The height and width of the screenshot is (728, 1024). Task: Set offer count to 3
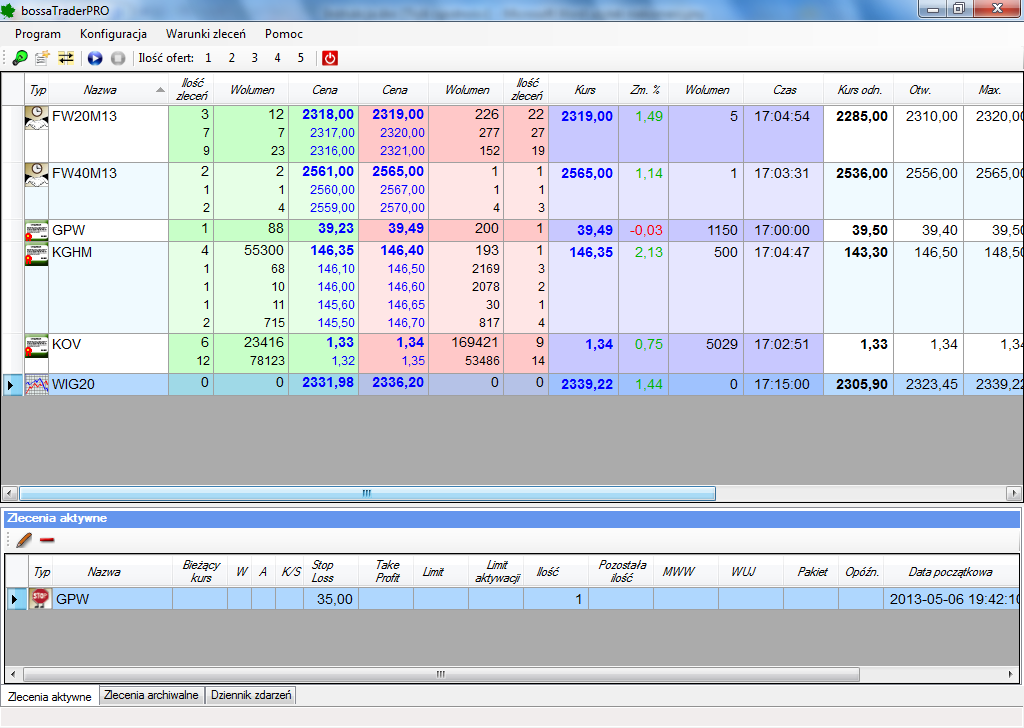click(x=255, y=58)
